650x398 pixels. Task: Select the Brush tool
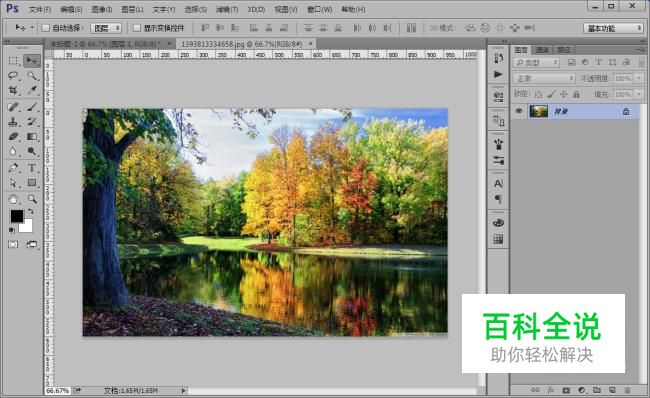32,107
